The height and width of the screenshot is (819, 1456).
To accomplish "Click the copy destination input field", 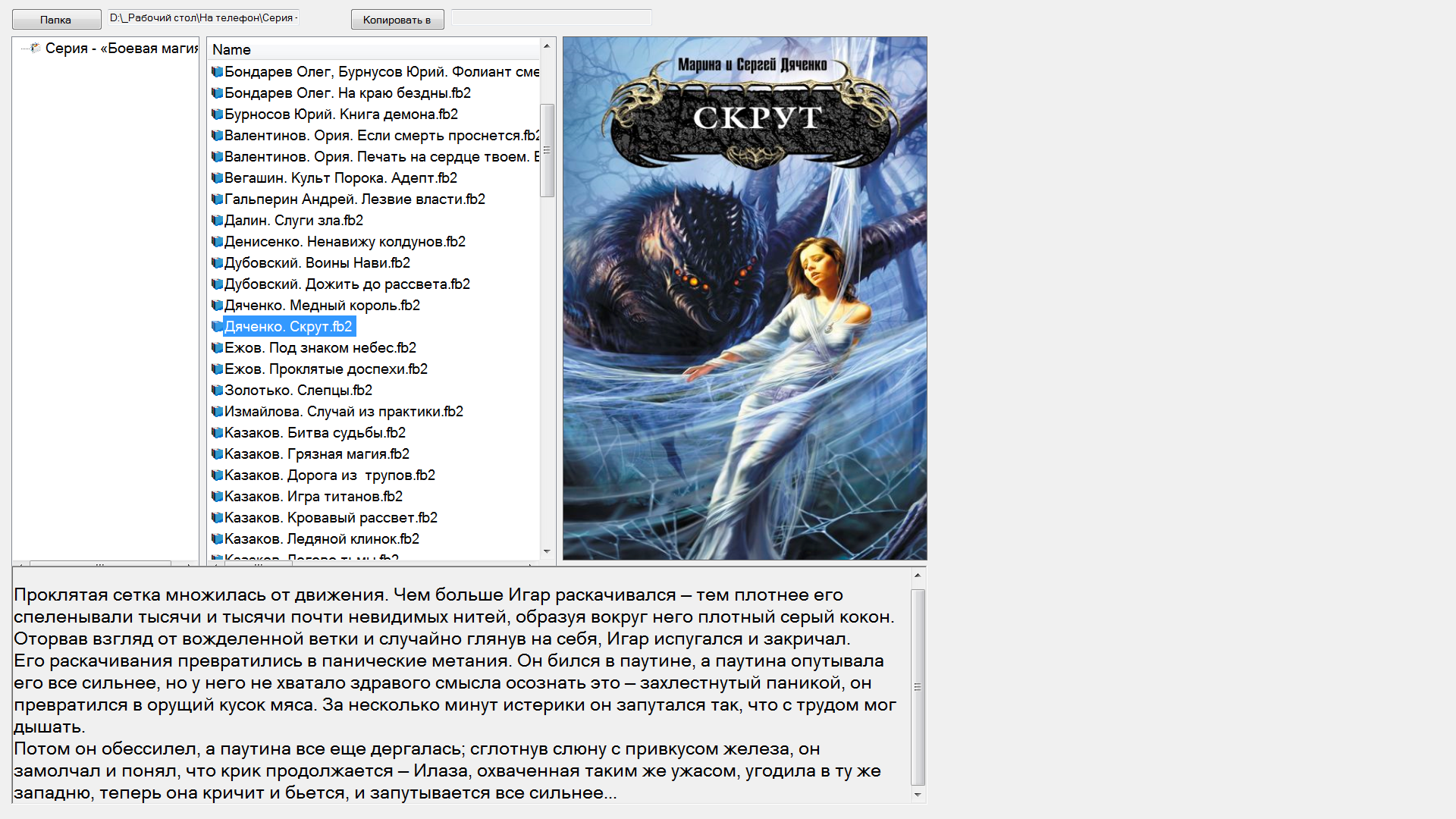I will pyautogui.click(x=551, y=17).
